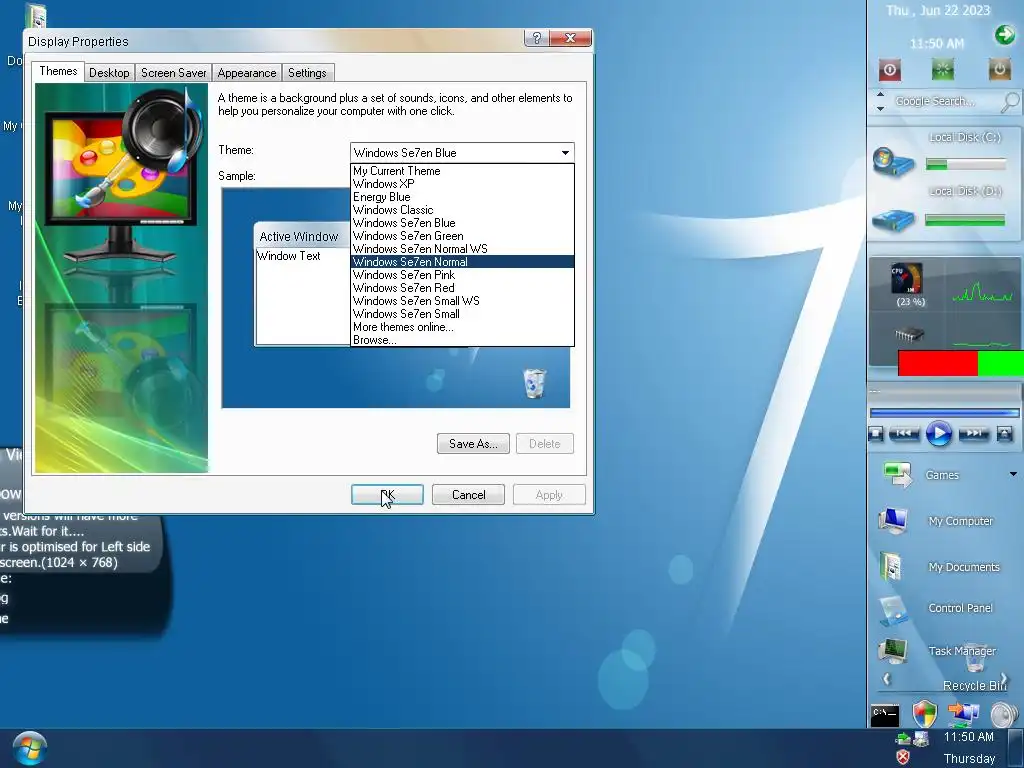Open the Local Disk (C:) drive icon

coord(893,163)
